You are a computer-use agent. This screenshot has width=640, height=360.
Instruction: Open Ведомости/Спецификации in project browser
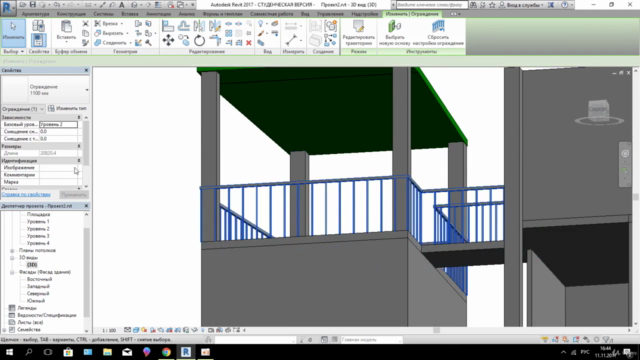tap(47, 316)
